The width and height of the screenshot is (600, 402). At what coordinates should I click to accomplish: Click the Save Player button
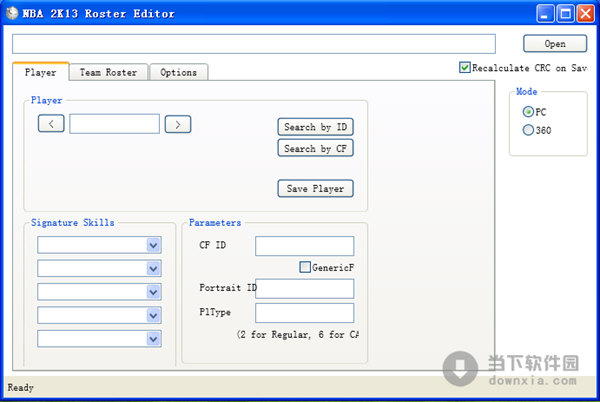click(315, 189)
